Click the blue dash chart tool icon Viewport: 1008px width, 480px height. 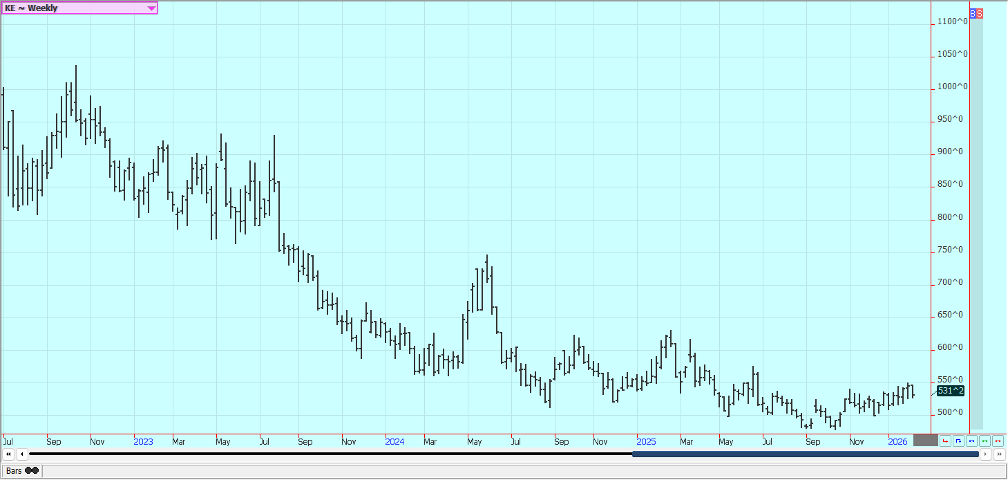pos(971,440)
